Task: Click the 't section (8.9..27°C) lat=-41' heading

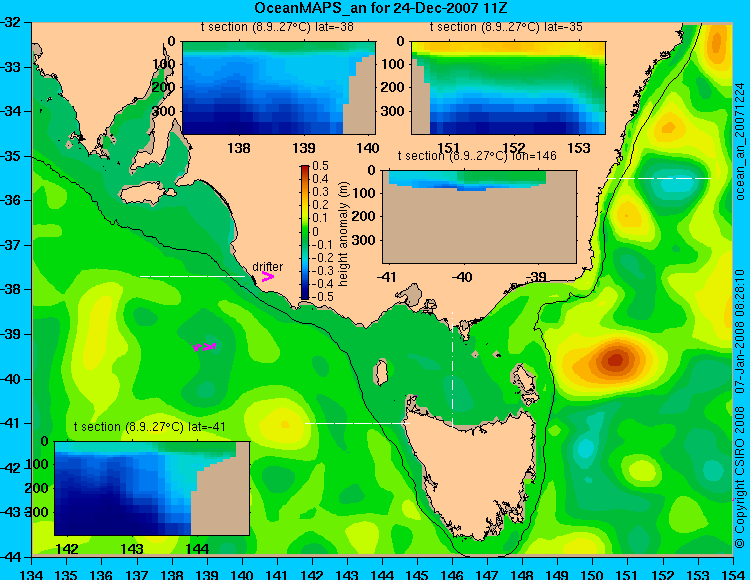Action: (149, 427)
